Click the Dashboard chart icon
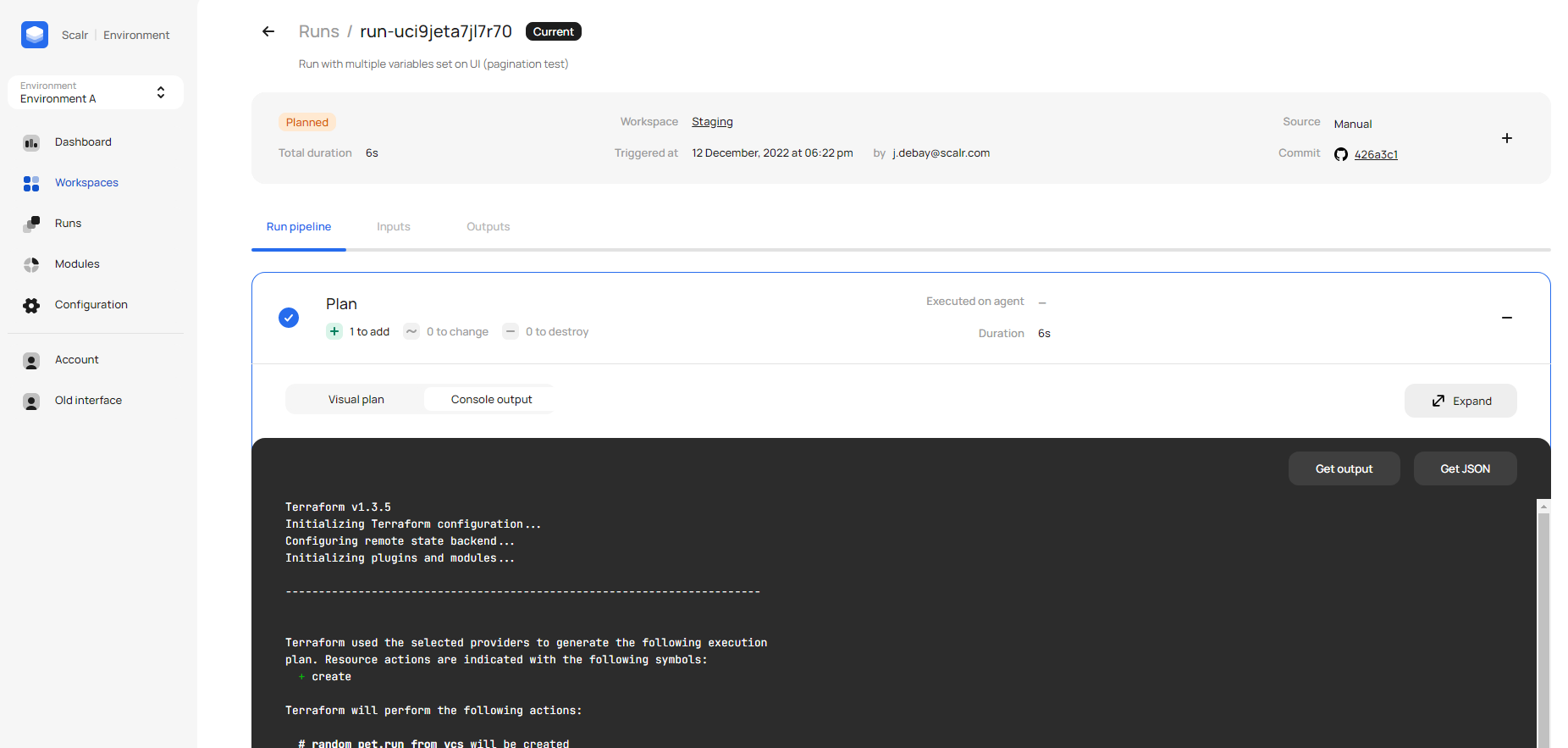 31,142
